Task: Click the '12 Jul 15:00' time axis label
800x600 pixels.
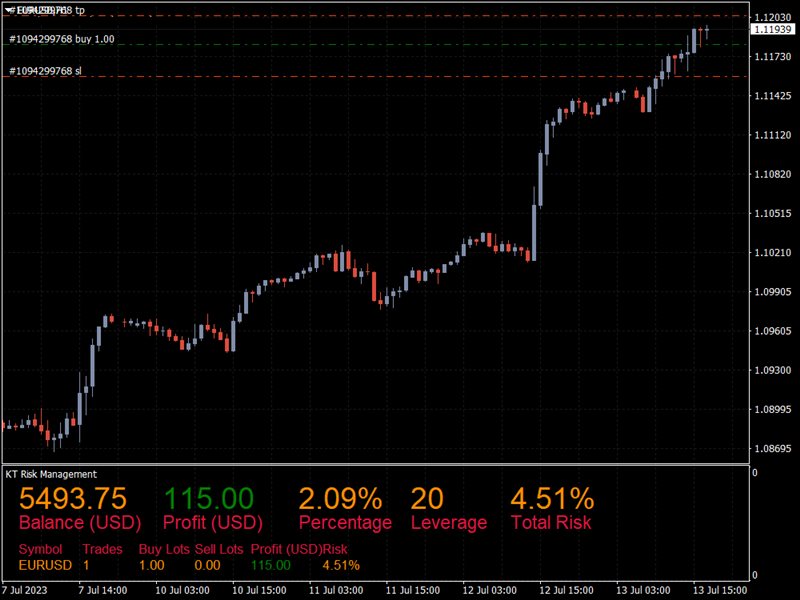Action: tap(566, 590)
